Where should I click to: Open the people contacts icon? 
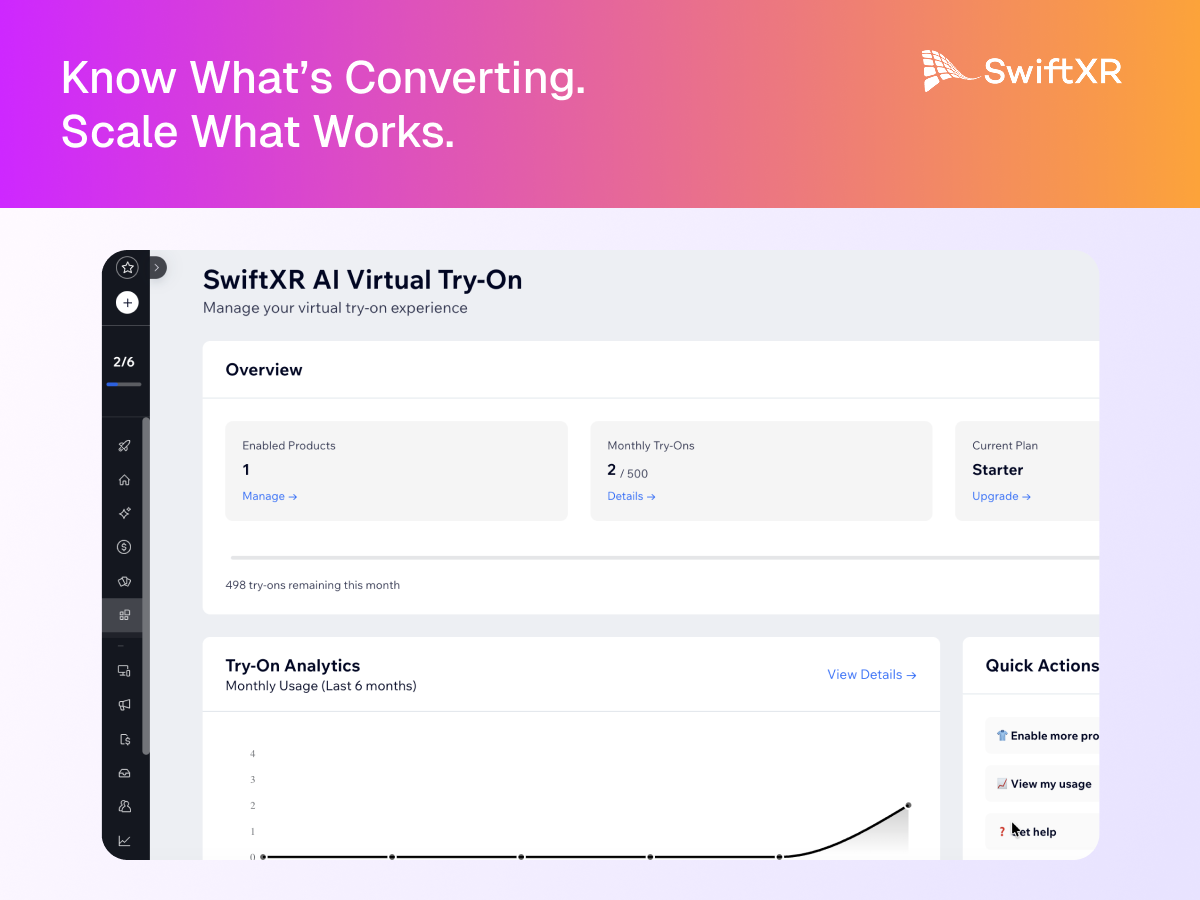[125, 806]
